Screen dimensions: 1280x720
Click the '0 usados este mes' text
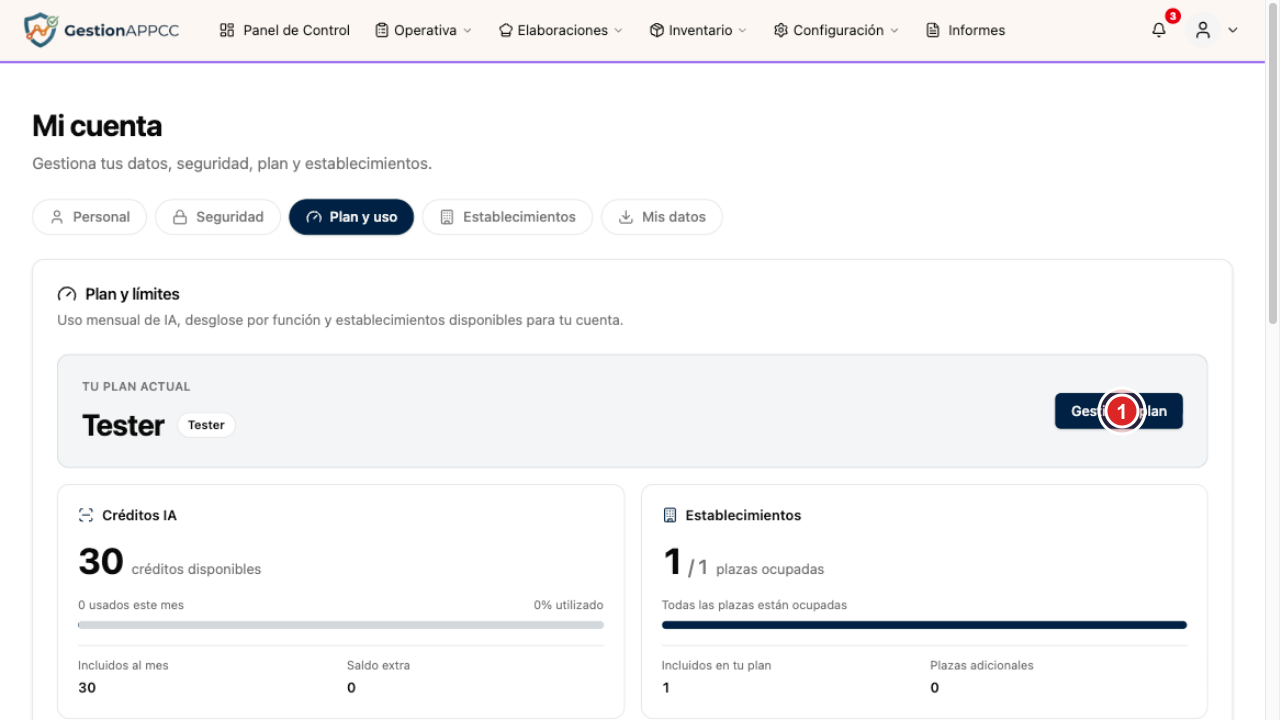[x=131, y=605]
